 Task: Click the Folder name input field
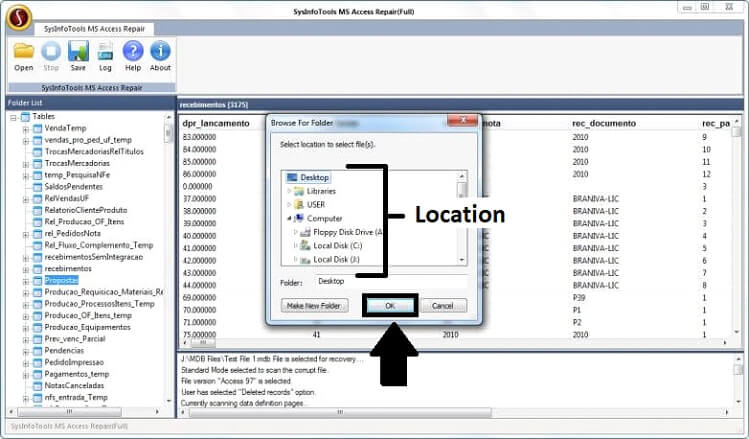pos(391,281)
